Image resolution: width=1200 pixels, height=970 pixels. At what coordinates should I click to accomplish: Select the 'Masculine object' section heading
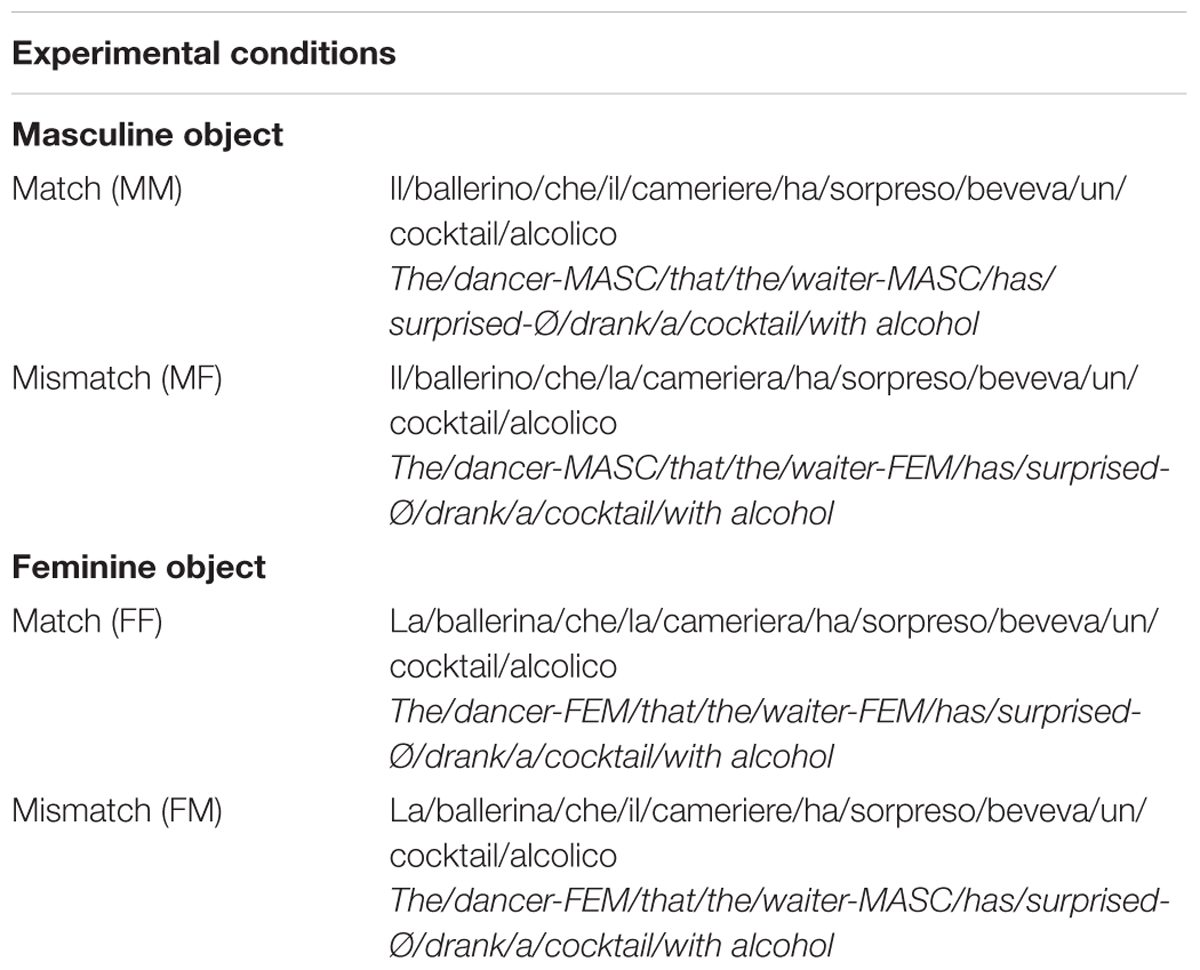pyautogui.click(x=148, y=134)
